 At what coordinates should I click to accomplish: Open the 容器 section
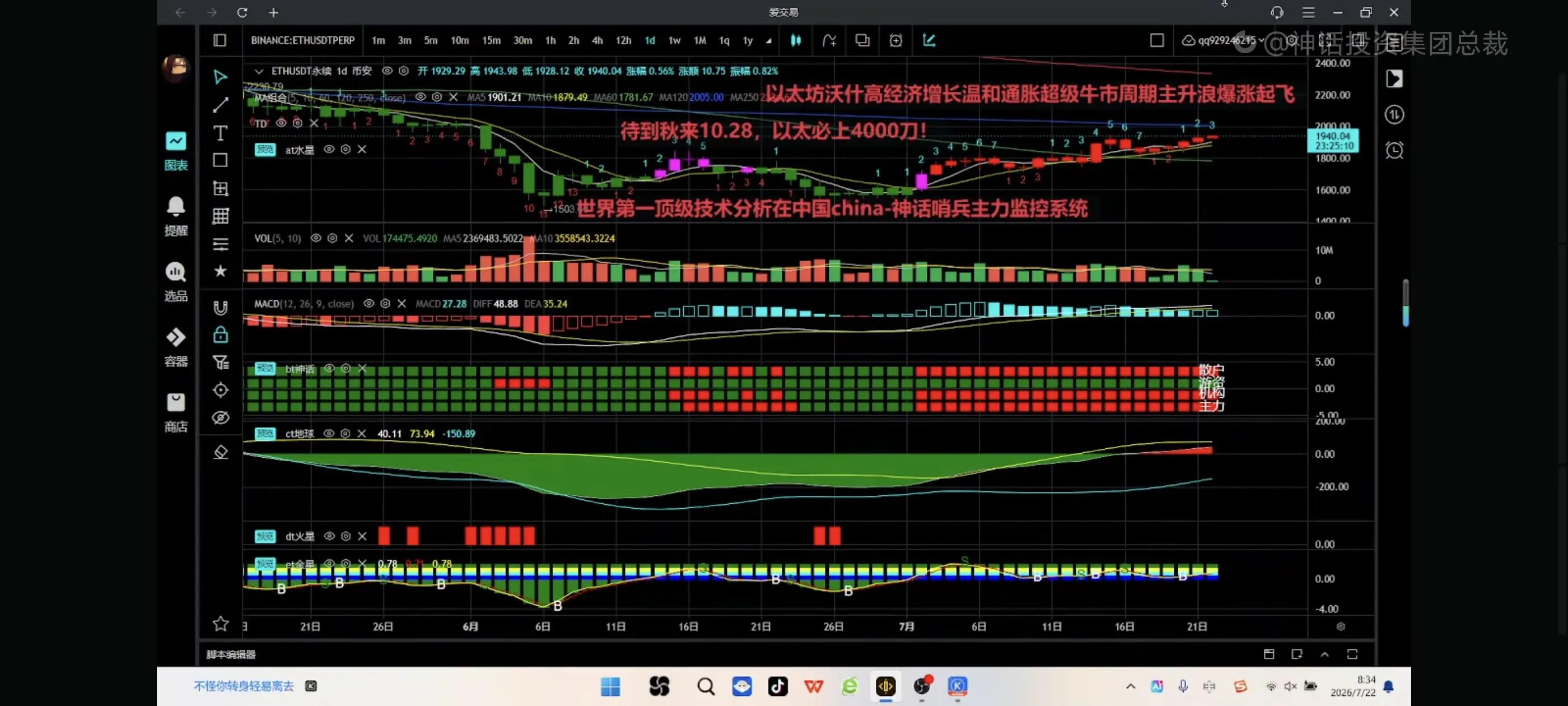[x=176, y=347]
